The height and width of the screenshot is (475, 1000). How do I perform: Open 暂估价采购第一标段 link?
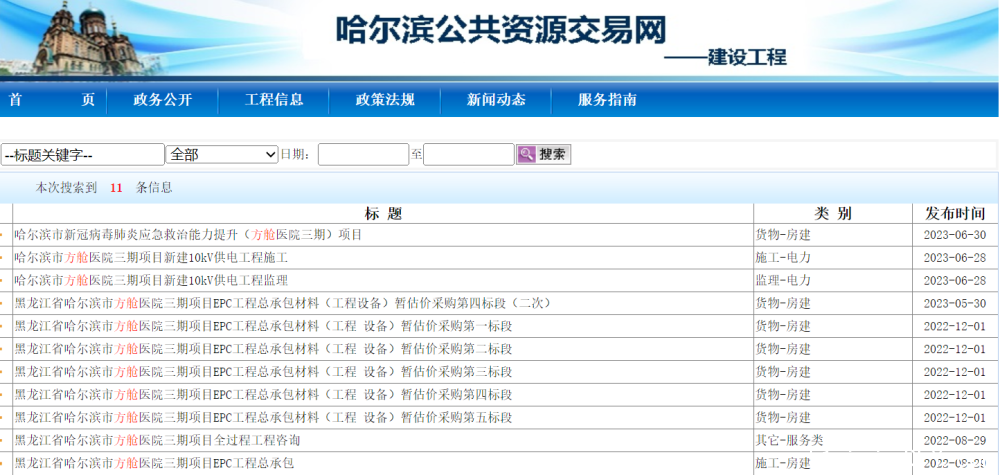263,326
